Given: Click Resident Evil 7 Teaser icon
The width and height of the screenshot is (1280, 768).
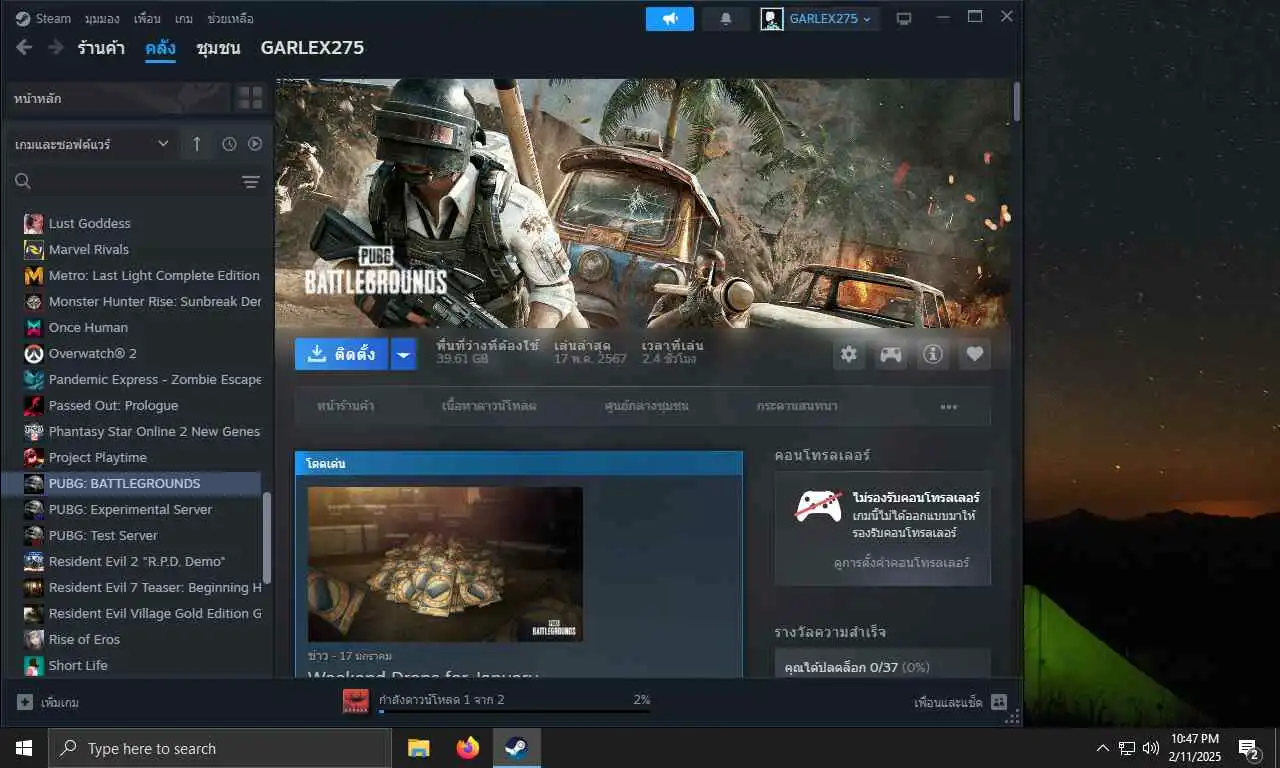Looking at the screenshot, I should (x=34, y=587).
